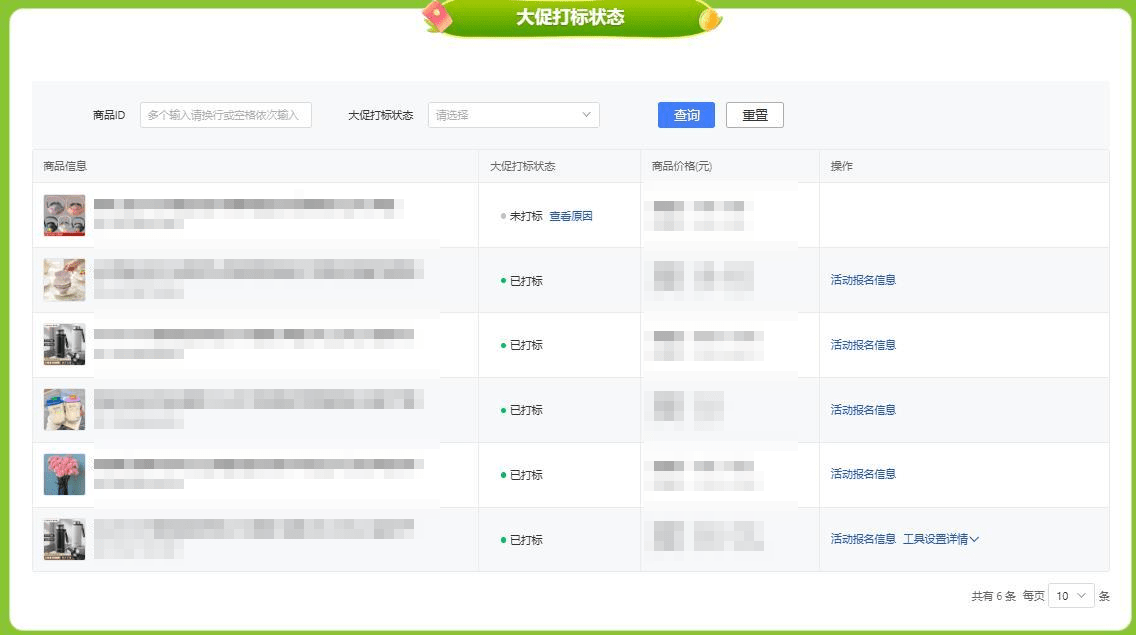Open the ceramic bowls product thumbnail
Screen dimensions: 1136x635
click(x=64, y=280)
